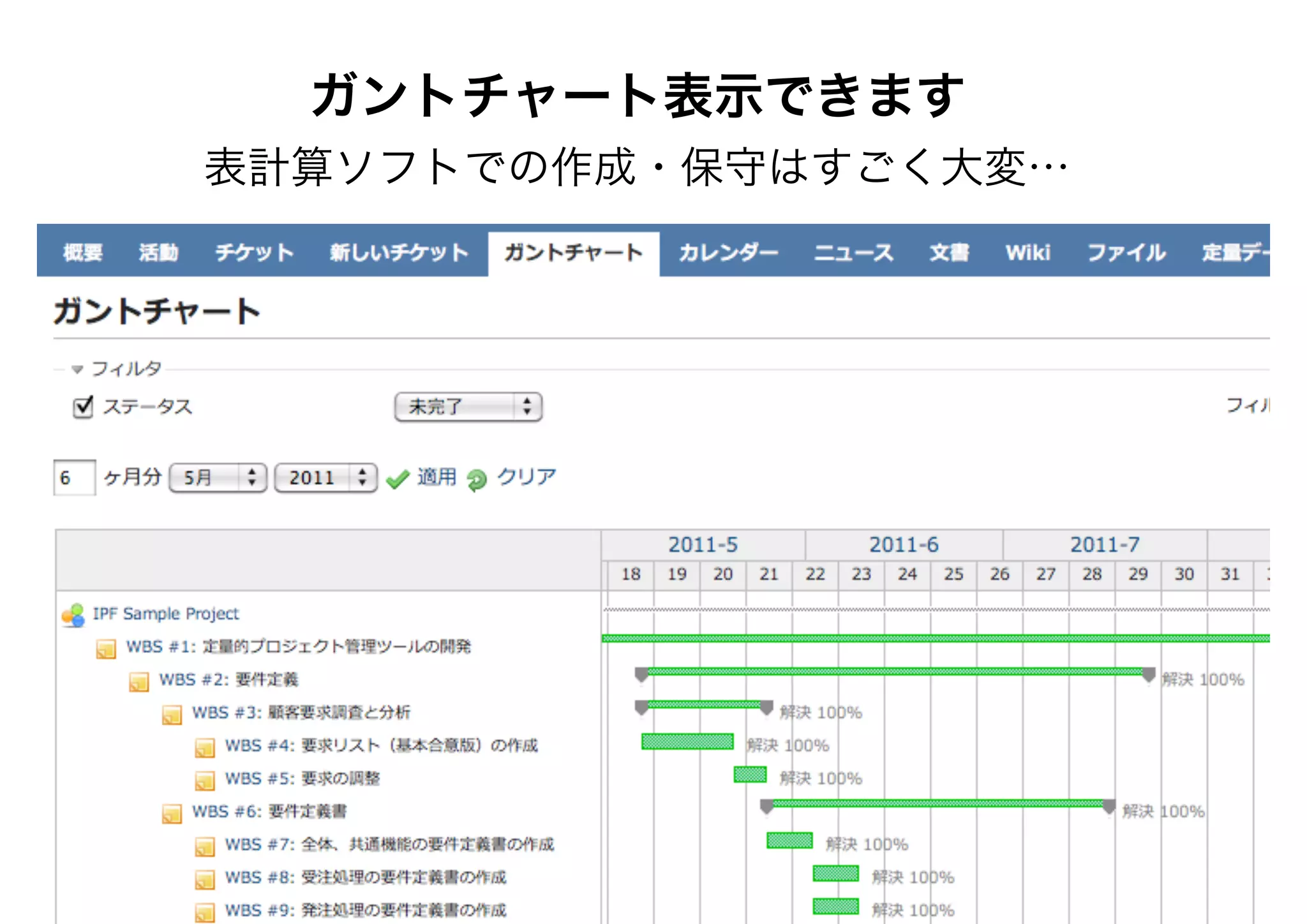Open WBS #8 受注処理の要件定義書の作成

366,877
